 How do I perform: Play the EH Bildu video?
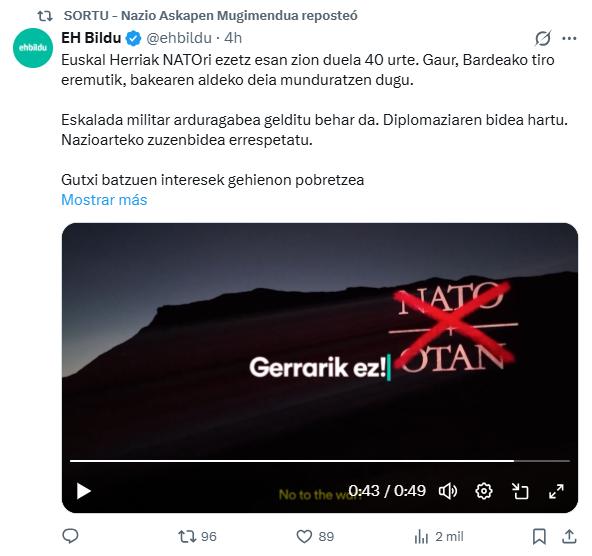(84, 491)
